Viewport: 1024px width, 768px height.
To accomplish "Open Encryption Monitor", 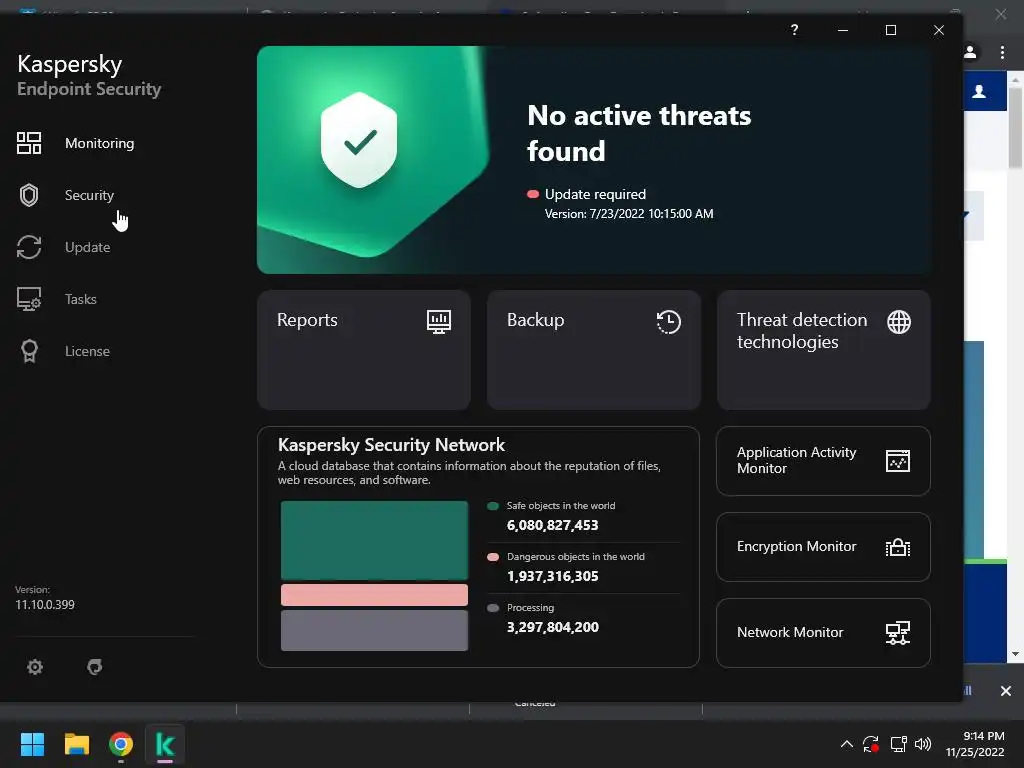I will 823,547.
